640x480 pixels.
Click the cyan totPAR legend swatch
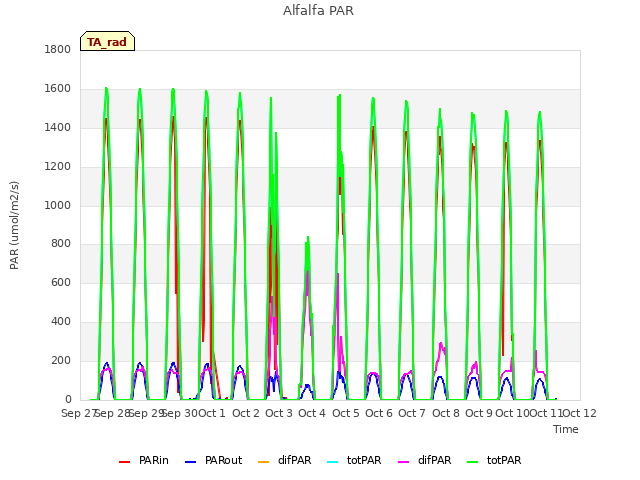coord(333,462)
